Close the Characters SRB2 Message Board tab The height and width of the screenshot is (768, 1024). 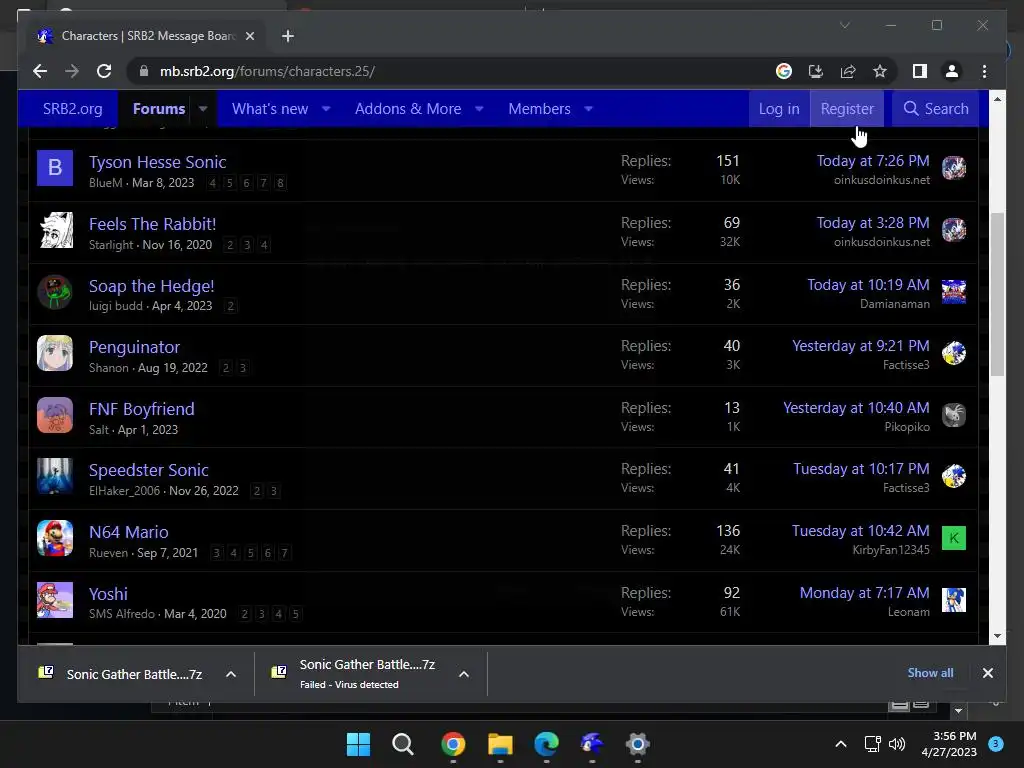[x=249, y=36]
